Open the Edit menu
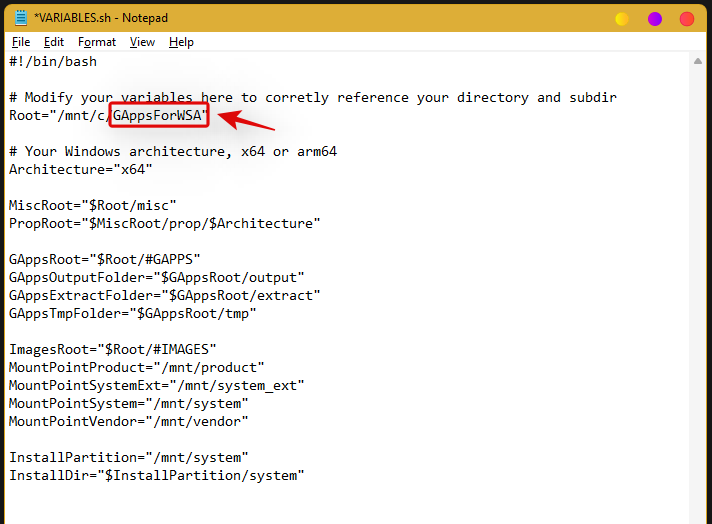Viewport: 712px width, 524px height. tap(54, 42)
